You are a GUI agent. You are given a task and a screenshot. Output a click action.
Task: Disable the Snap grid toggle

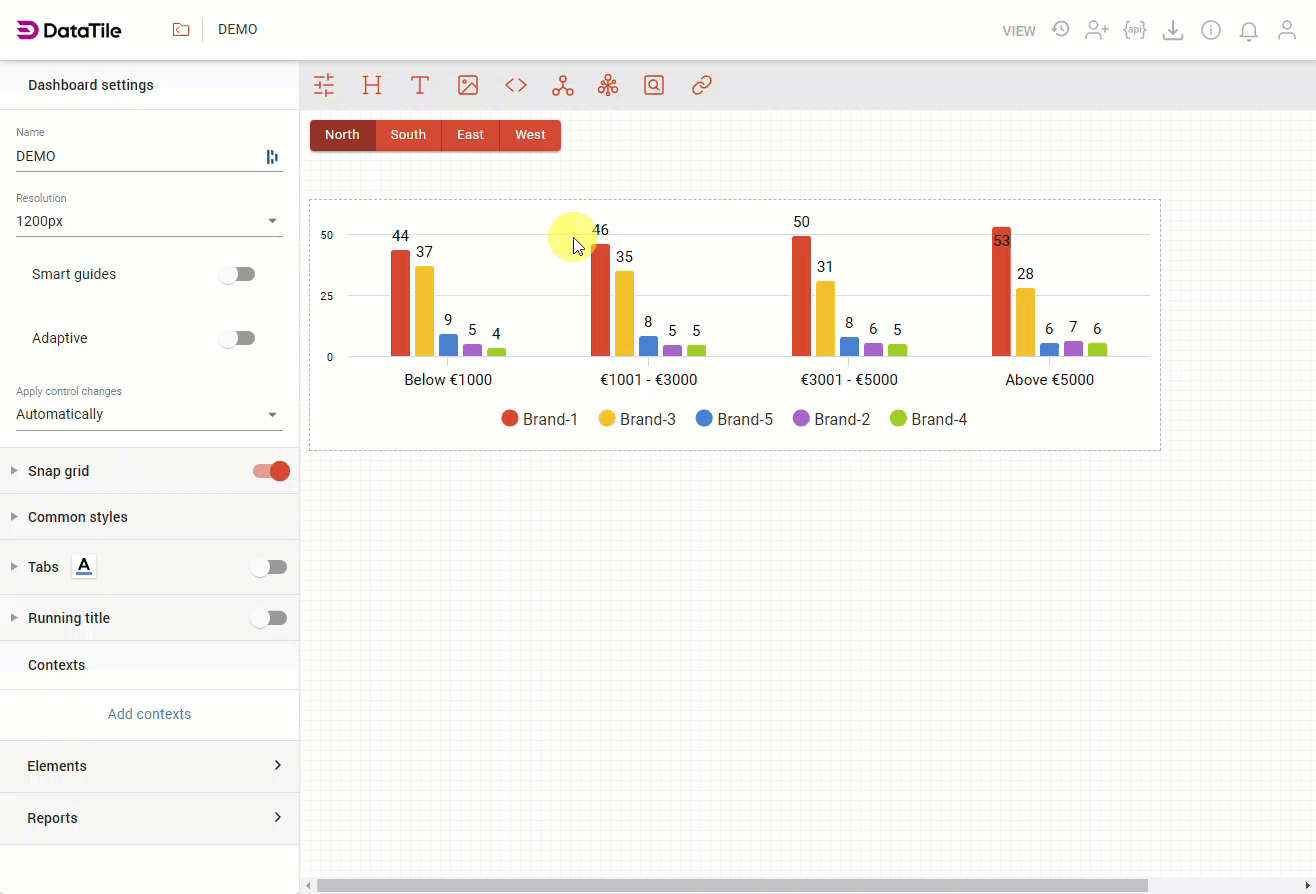271,471
